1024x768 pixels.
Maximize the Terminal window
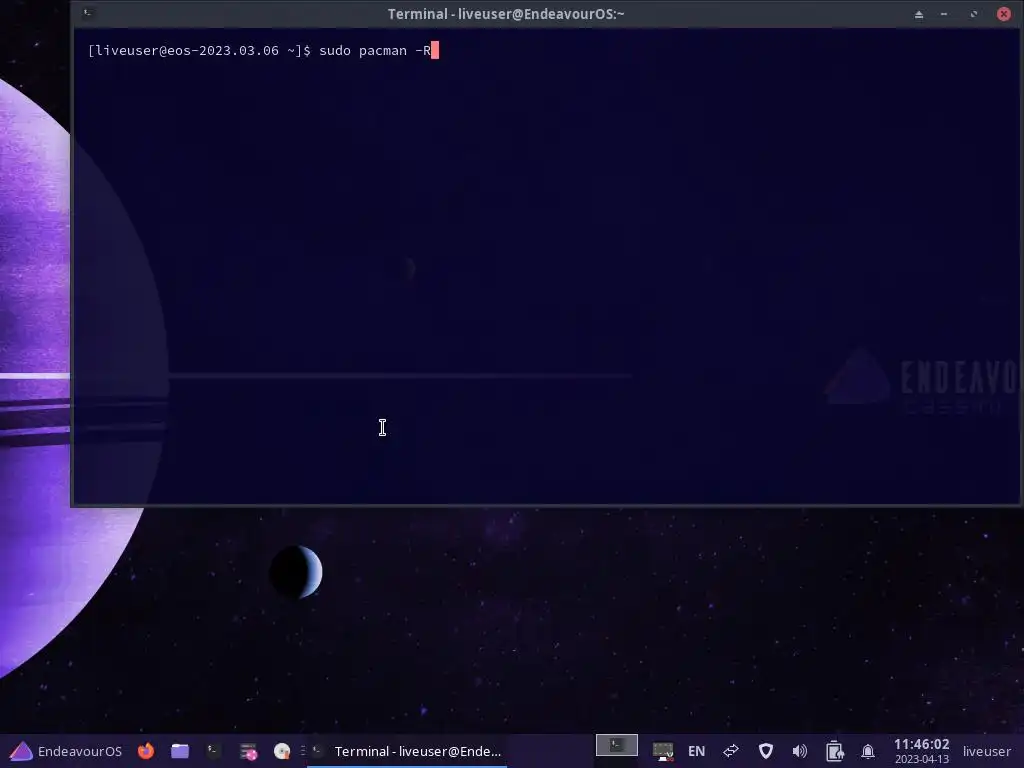click(973, 14)
